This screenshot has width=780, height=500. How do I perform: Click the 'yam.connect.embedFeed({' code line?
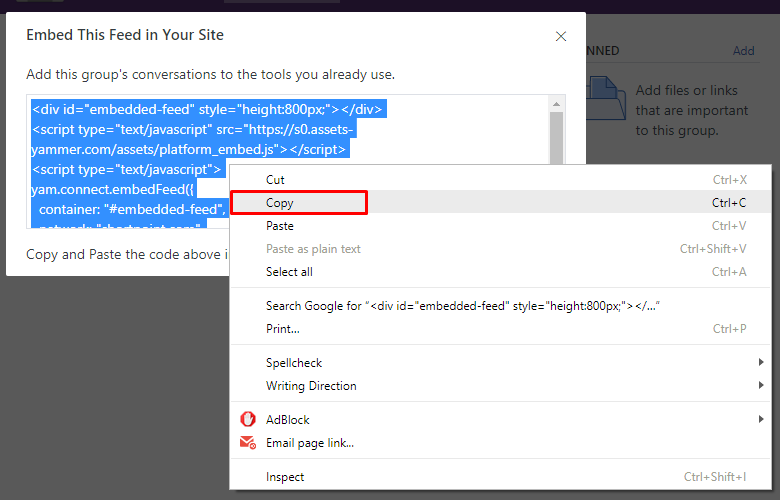113,190
